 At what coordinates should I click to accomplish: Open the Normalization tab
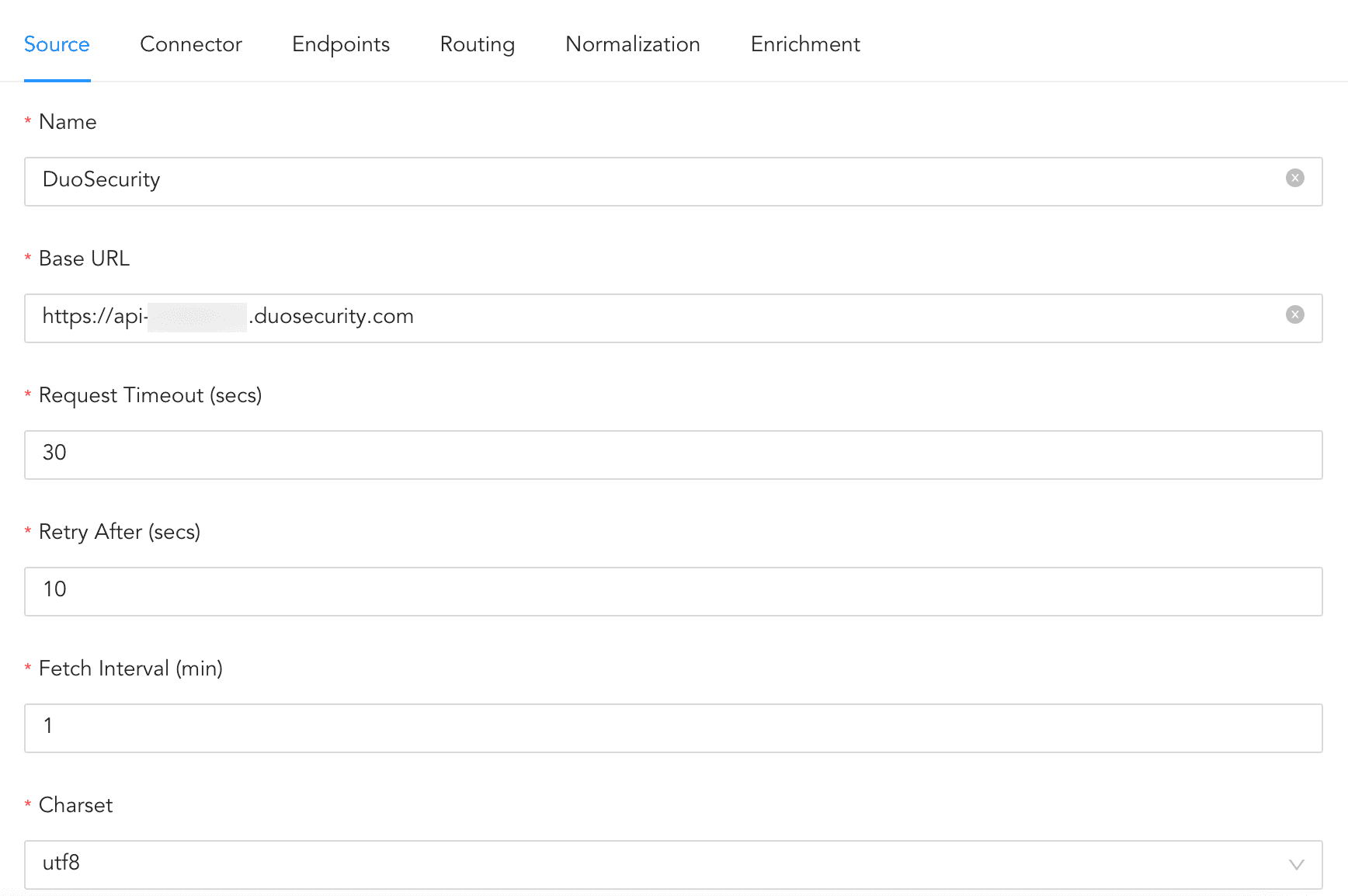[633, 44]
